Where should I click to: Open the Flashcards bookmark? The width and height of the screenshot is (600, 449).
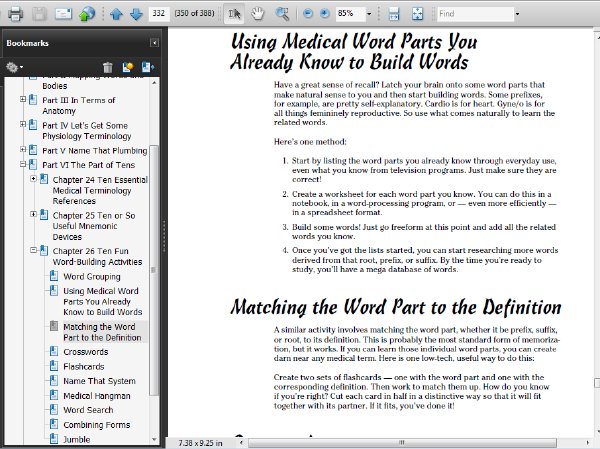click(84, 366)
